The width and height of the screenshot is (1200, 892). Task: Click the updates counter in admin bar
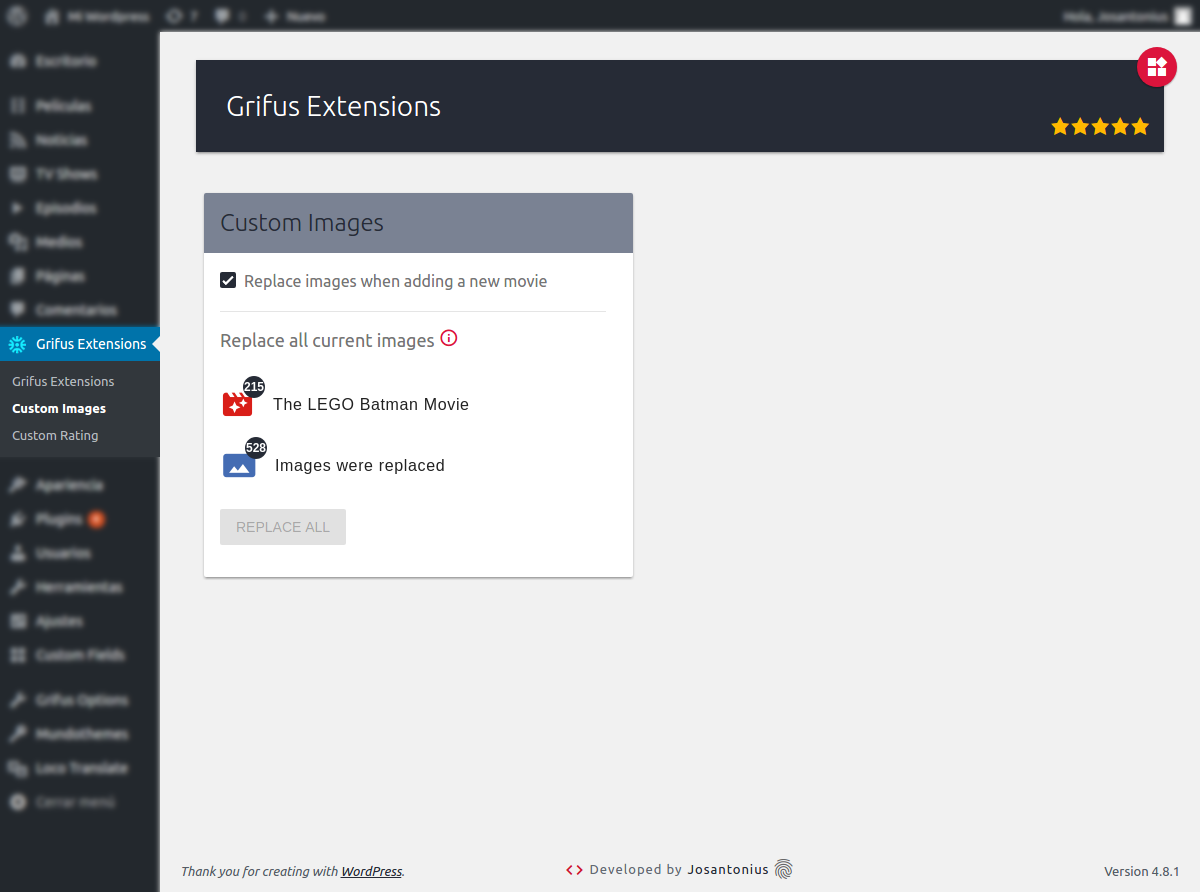click(181, 16)
